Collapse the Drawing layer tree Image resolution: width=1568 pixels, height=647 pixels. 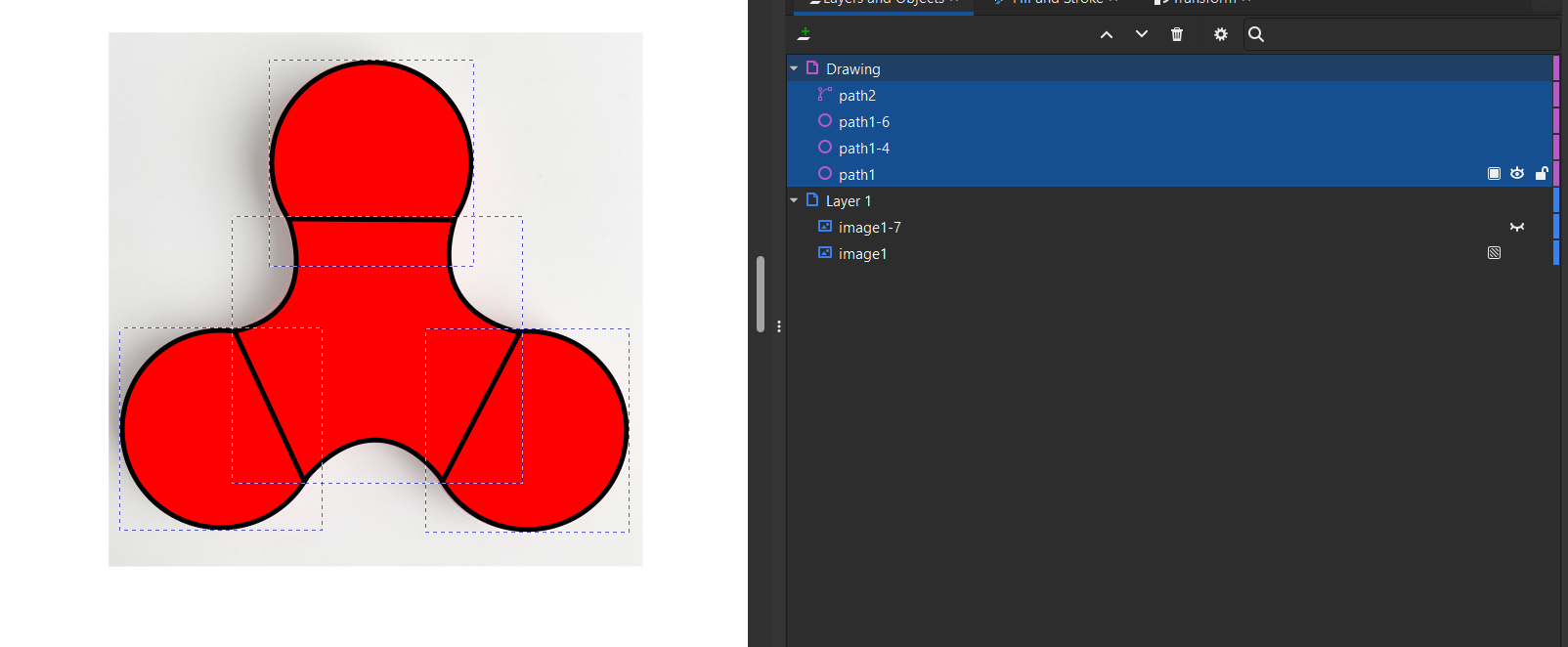(794, 69)
